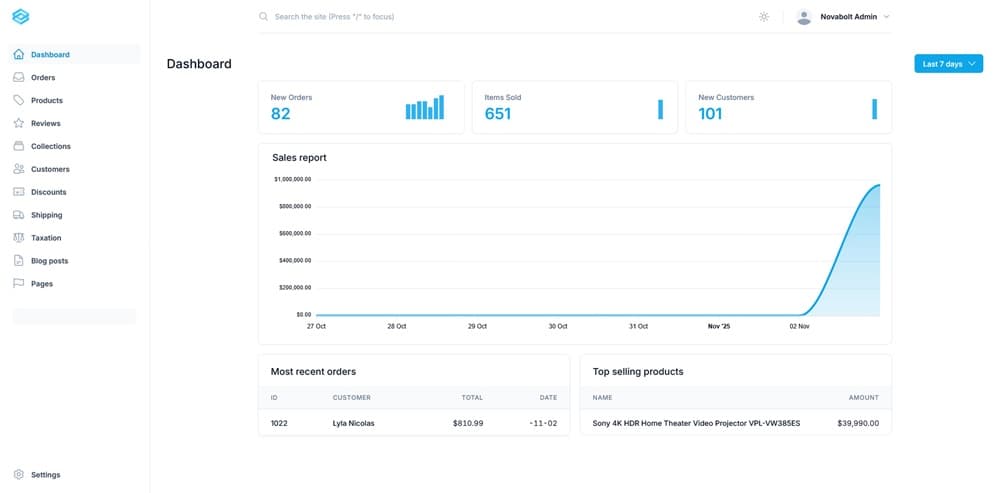The image size is (1000, 493).
Task: Click the Dashboard home icon
Action: [x=19, y=55]
